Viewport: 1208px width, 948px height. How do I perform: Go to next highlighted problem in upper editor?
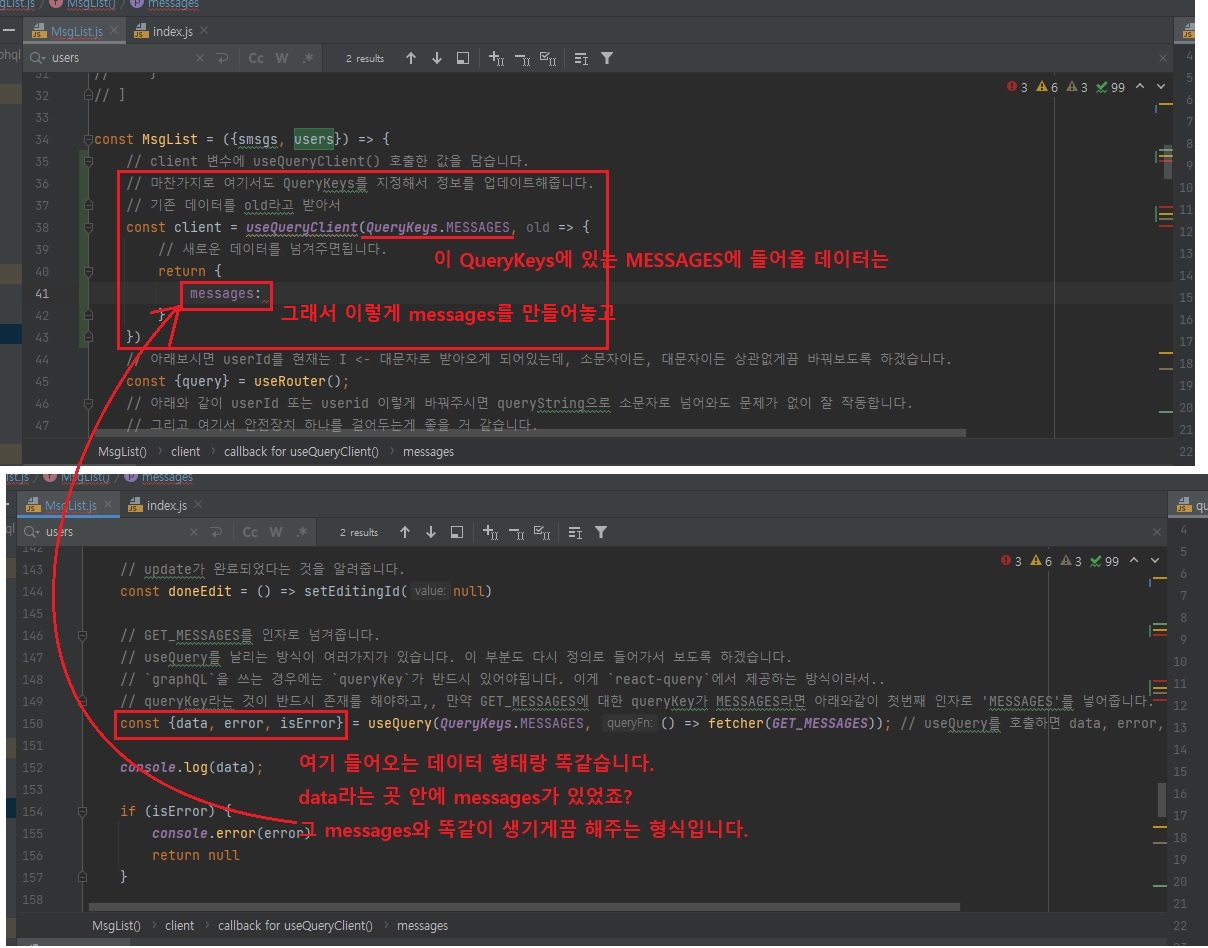point(1161,87)
